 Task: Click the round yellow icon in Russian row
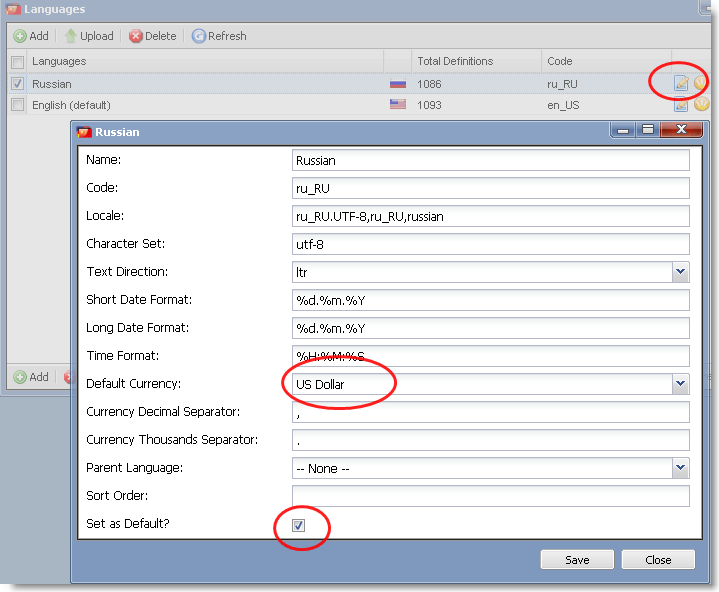coord(701,84)
